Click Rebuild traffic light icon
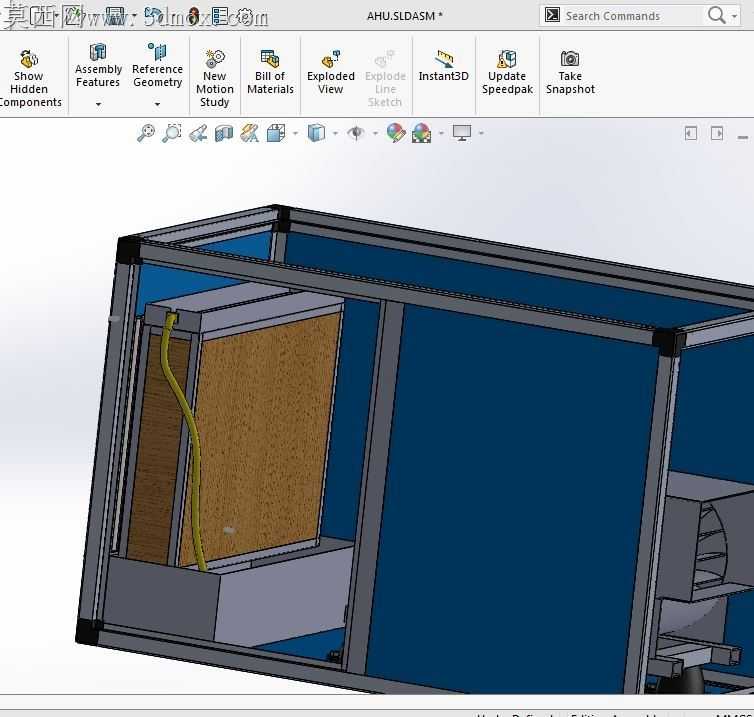 194,16
